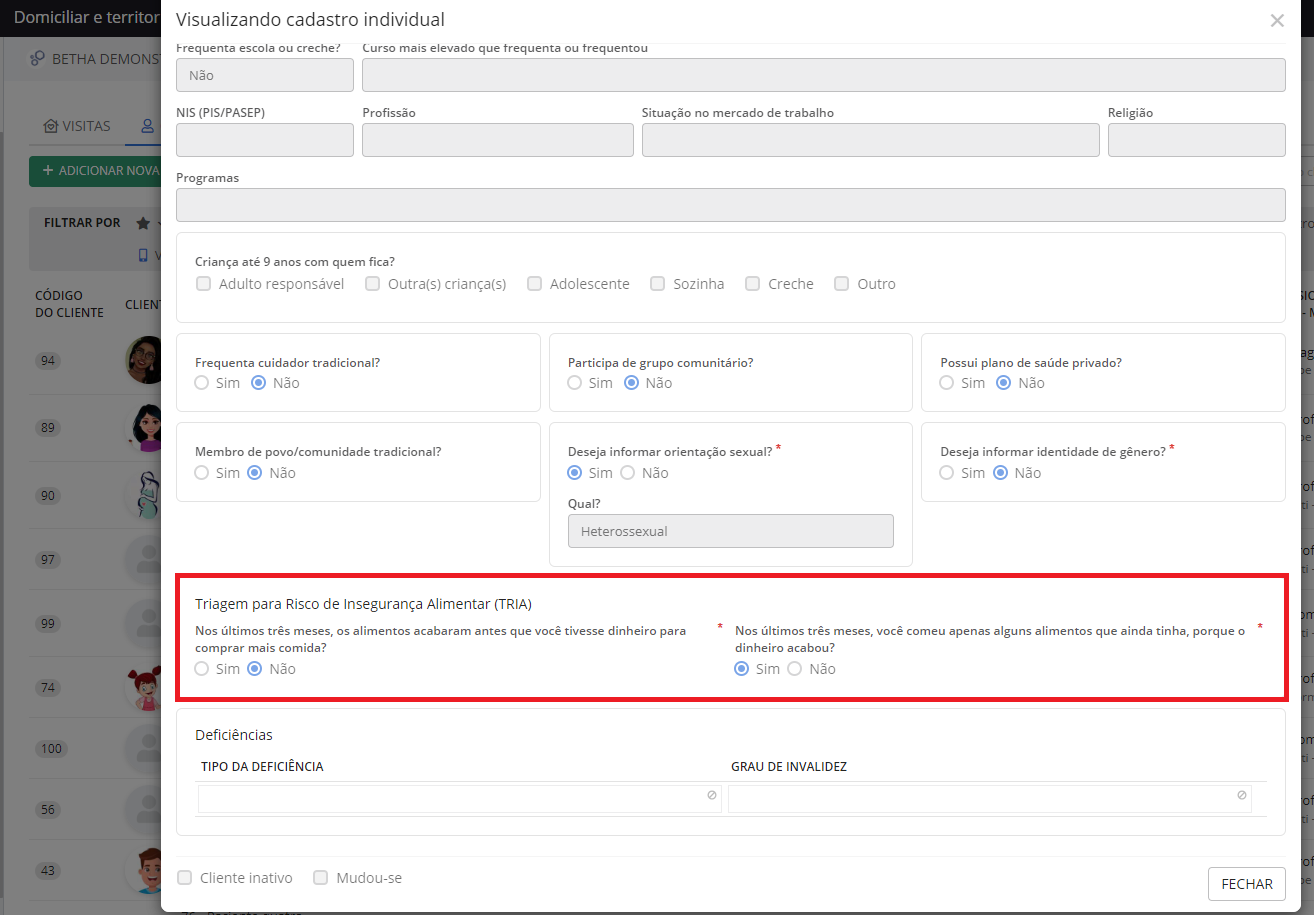Screen dimensions: 1314x915
Task: Check the Adulto responsável option
Action: click(x=204, y=284)
